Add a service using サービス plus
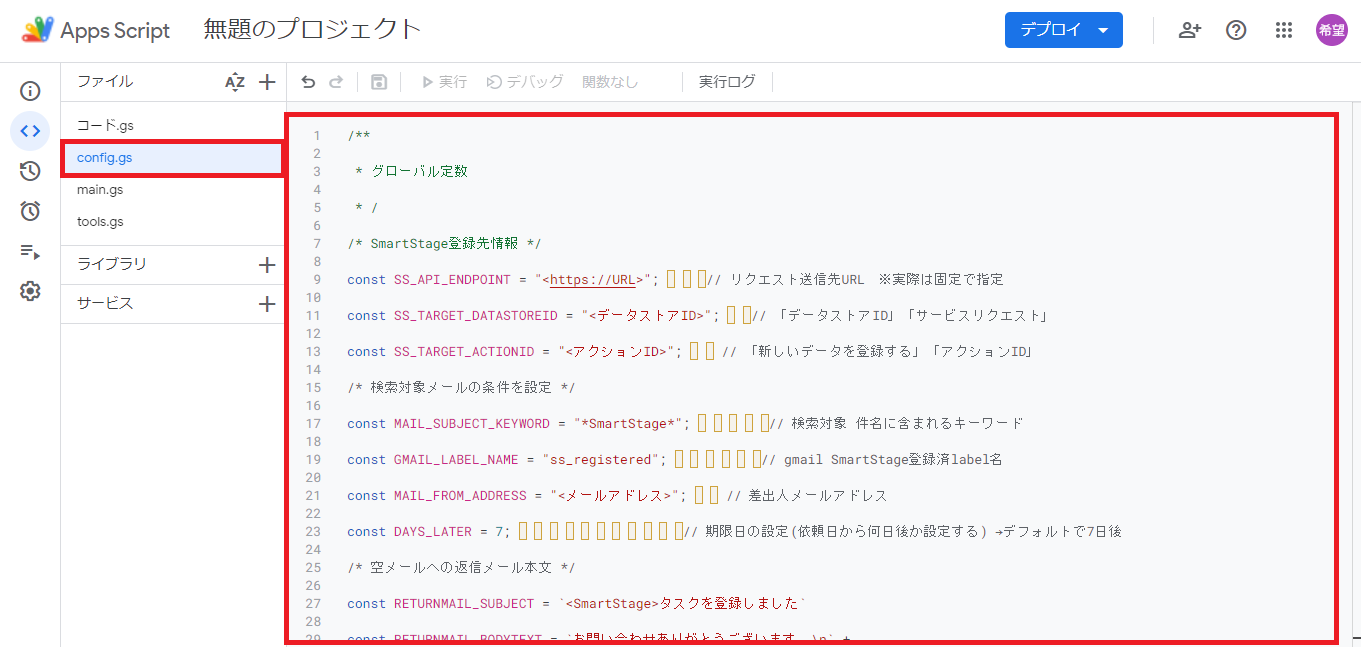 click(x=267, y=304)
